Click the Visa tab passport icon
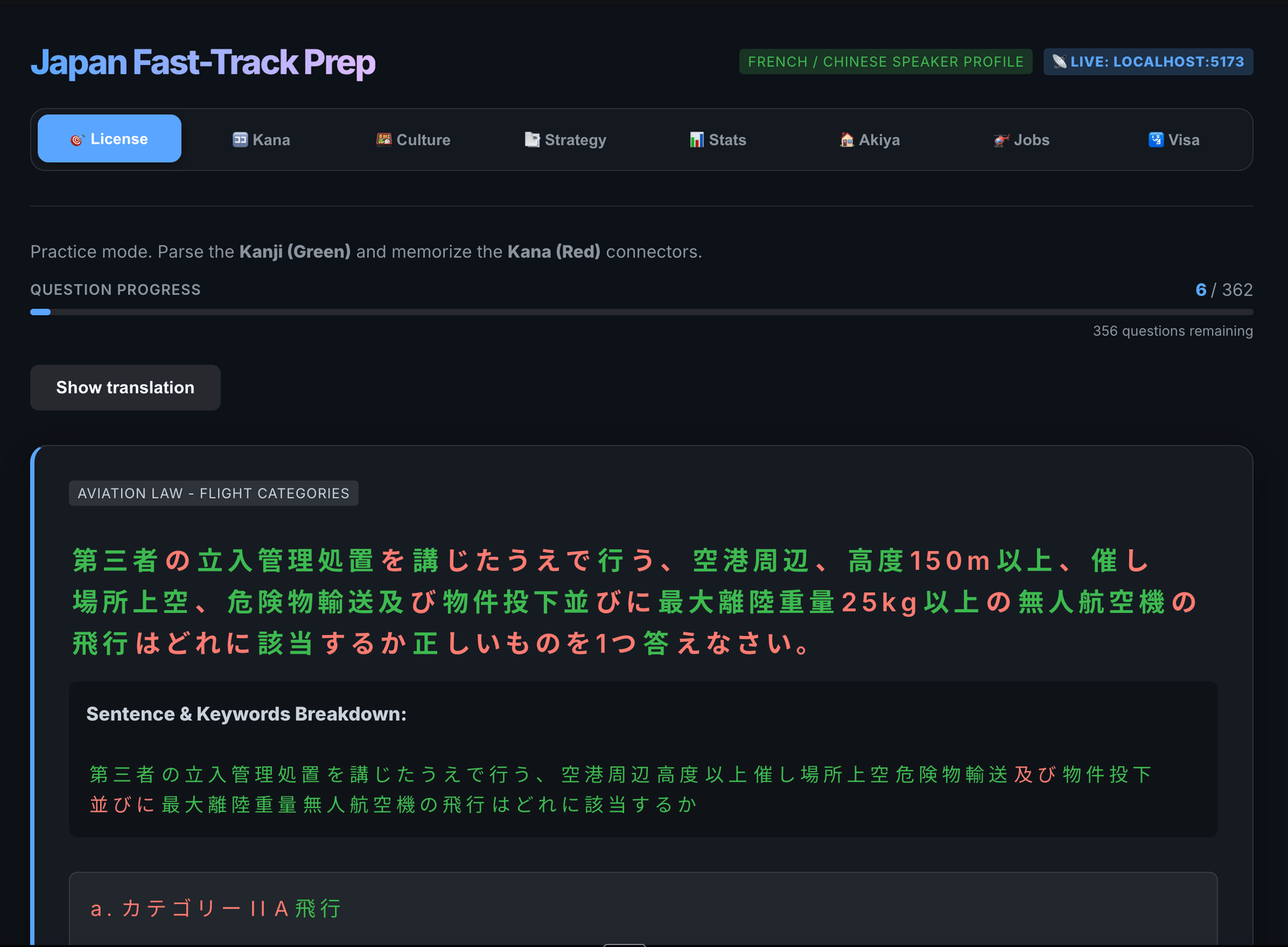The image size is (1288, 947). tap(1156, 139)
